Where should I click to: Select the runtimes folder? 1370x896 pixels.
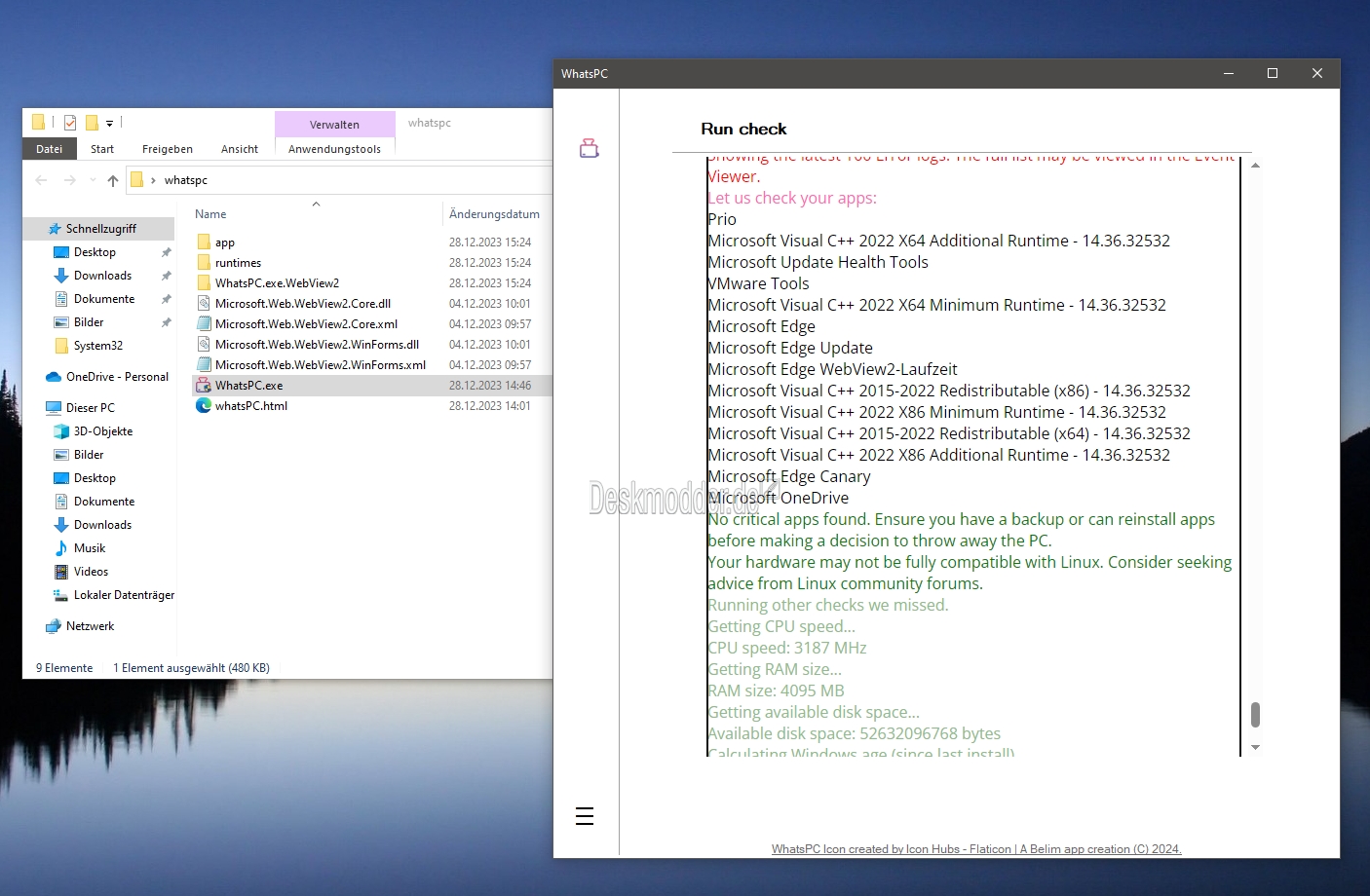(238, 263)
